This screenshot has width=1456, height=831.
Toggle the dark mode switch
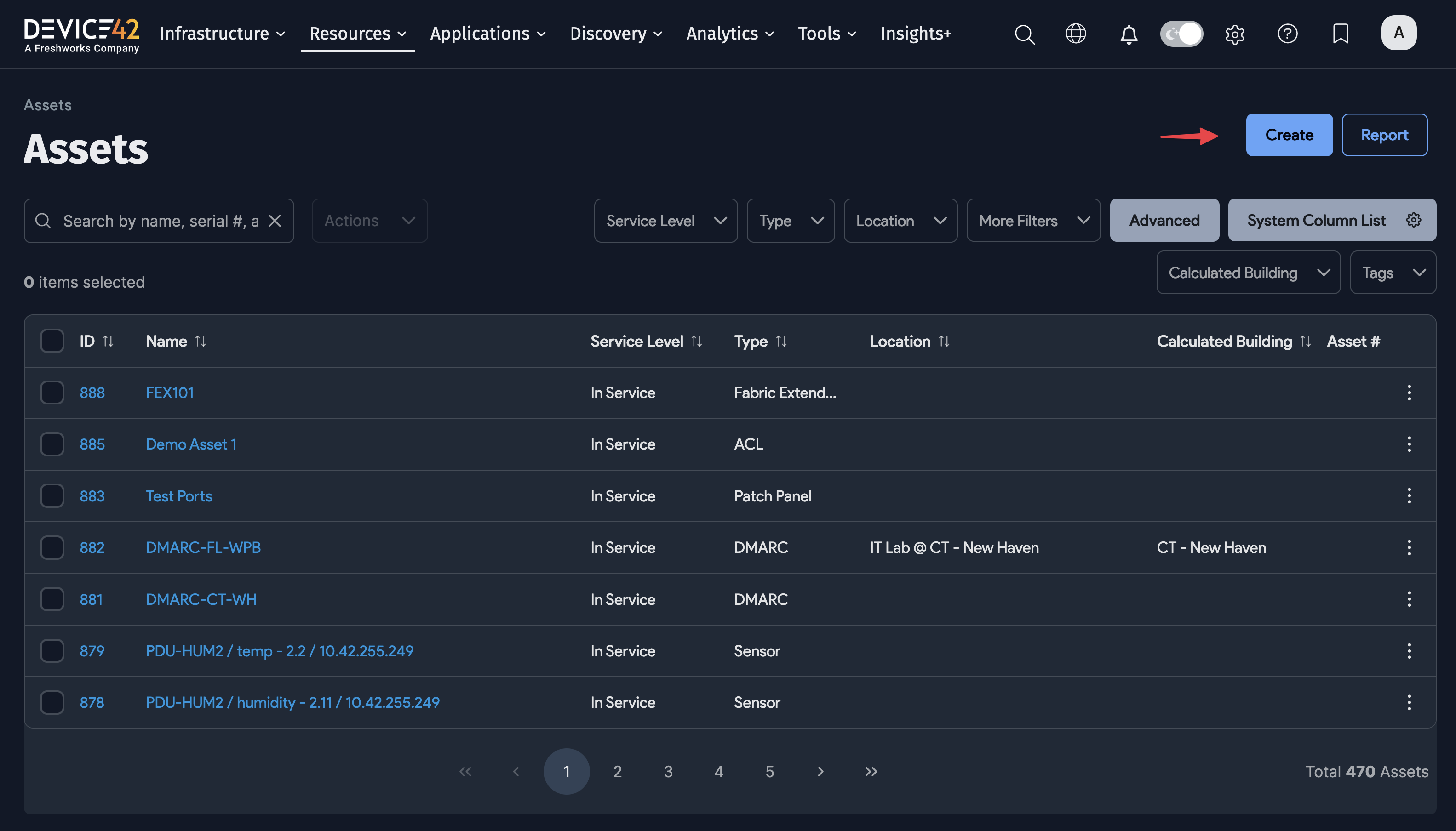(1181, 34)
